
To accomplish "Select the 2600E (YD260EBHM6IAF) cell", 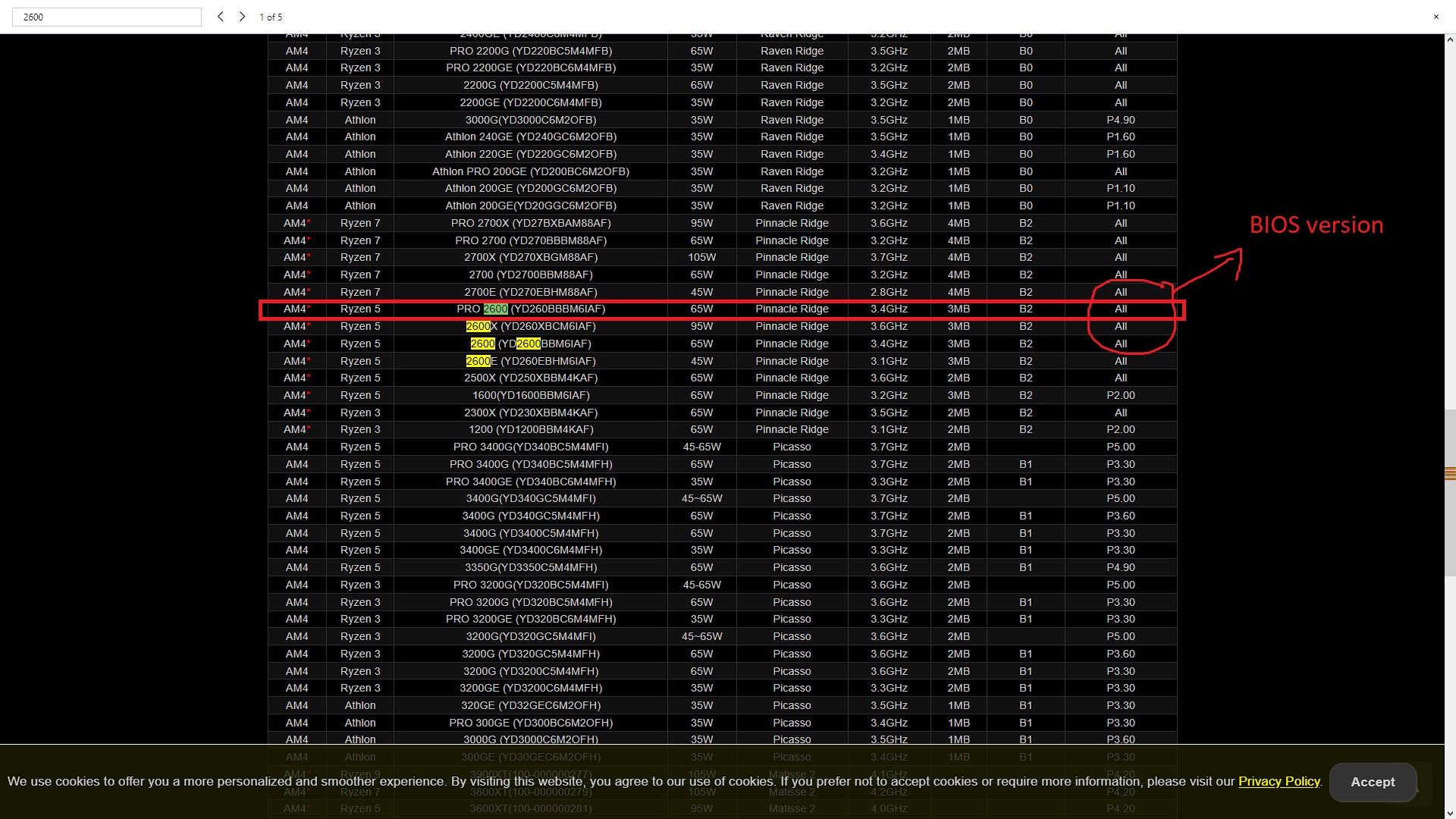I will 531,361.
